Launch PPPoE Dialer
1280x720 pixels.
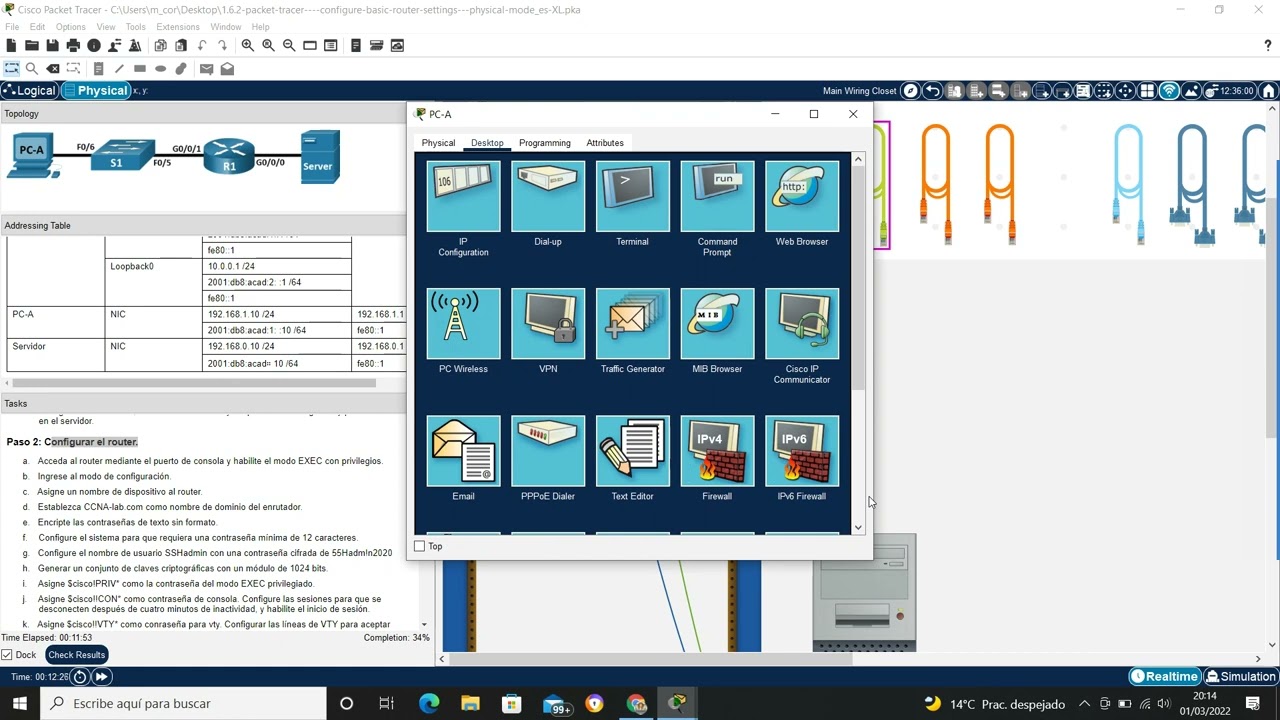(548, 451)
